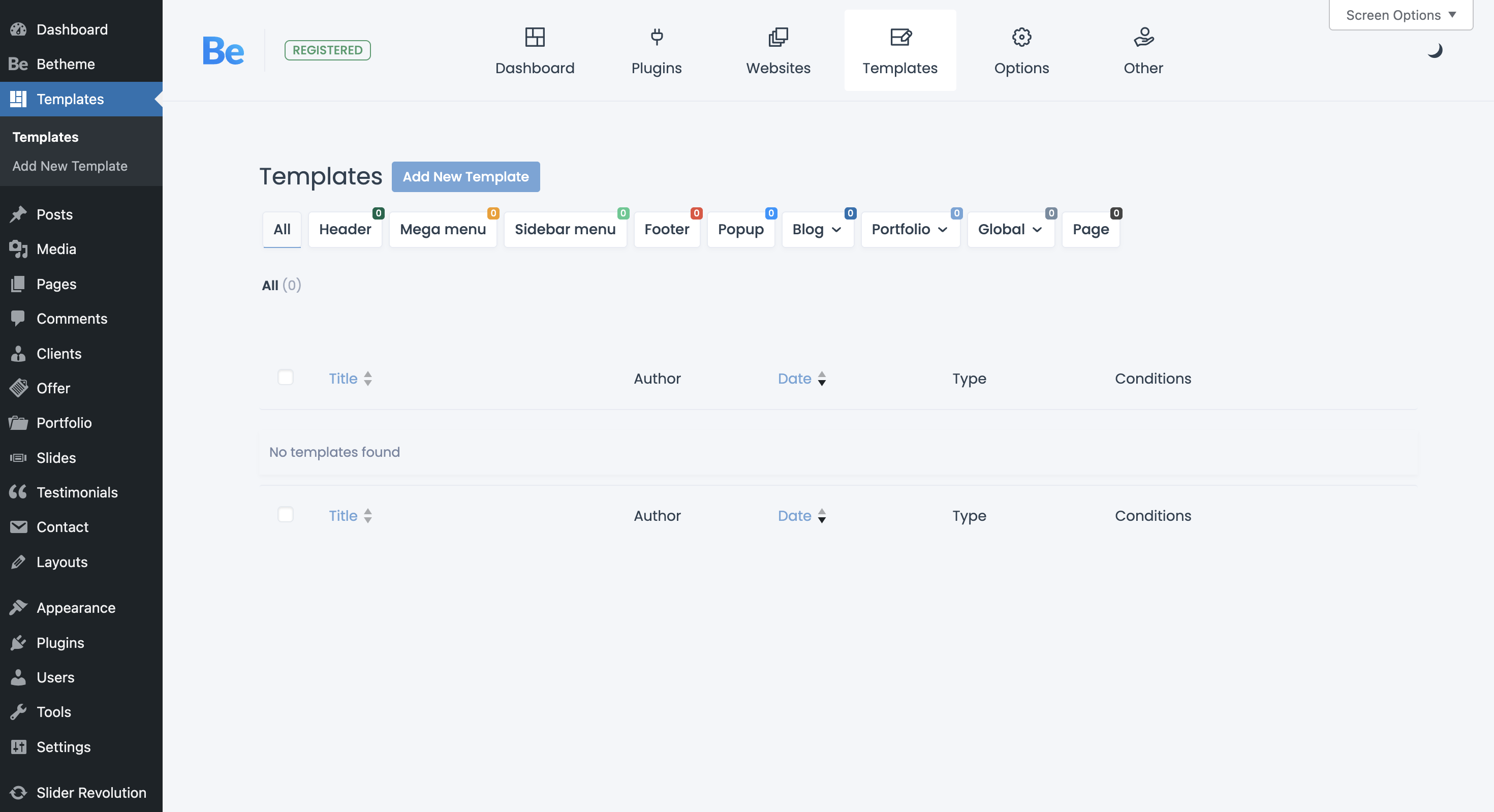Open the Other hand icon
Viewport: 1494px width, 812px height.
pyautogui.click(x=1142, y=37)
